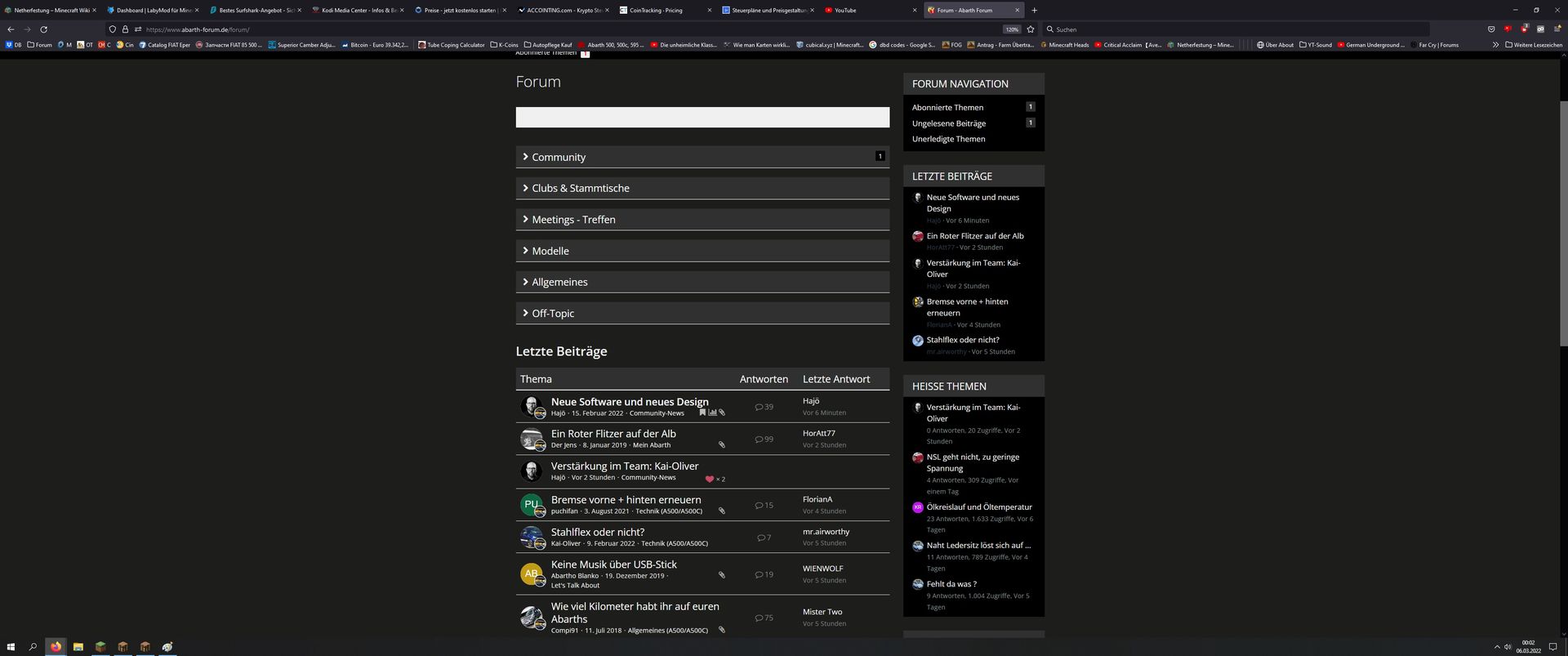
Task: Open Windows search from the taskbar
Action: tap(33, 647)
